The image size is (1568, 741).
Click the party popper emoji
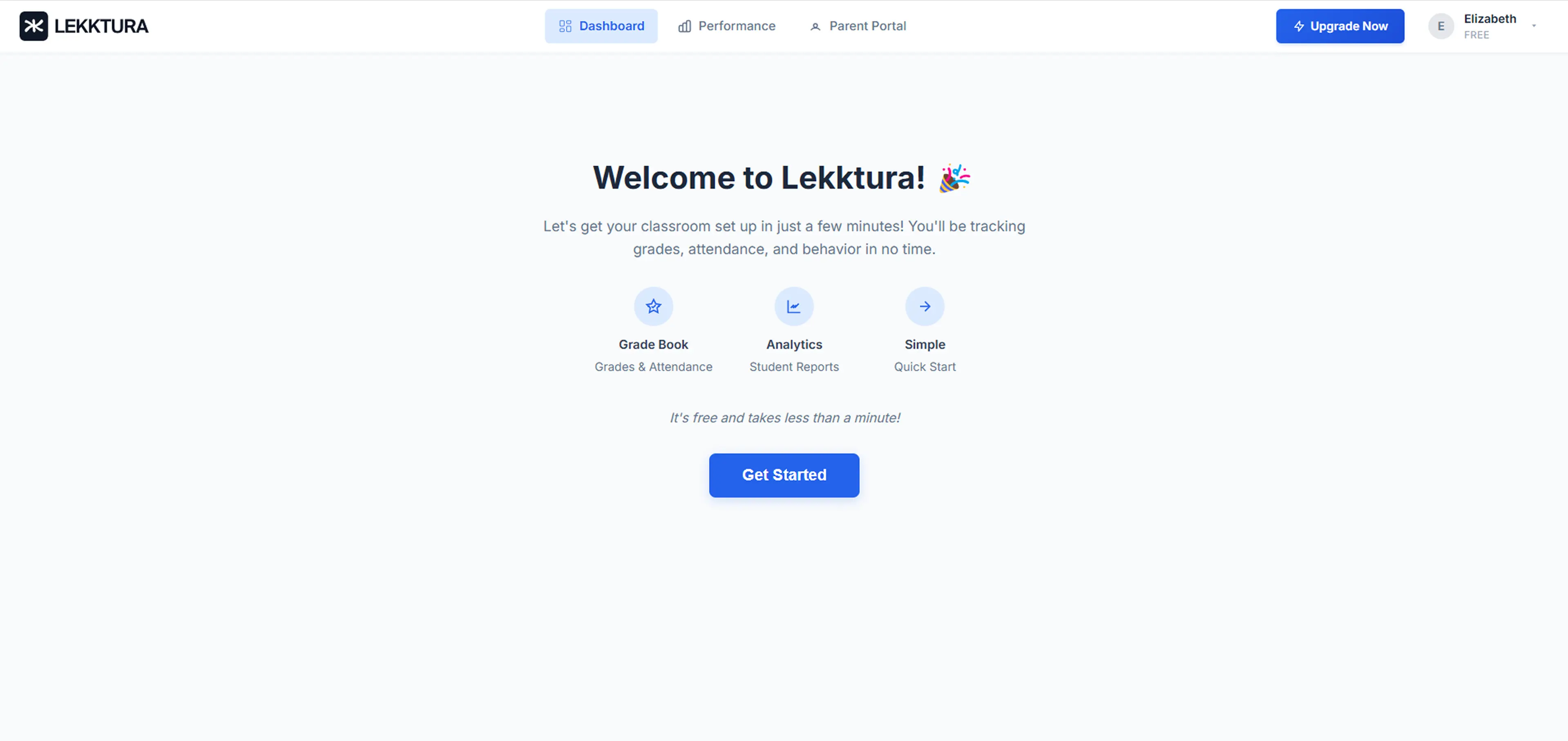(954, 178)
